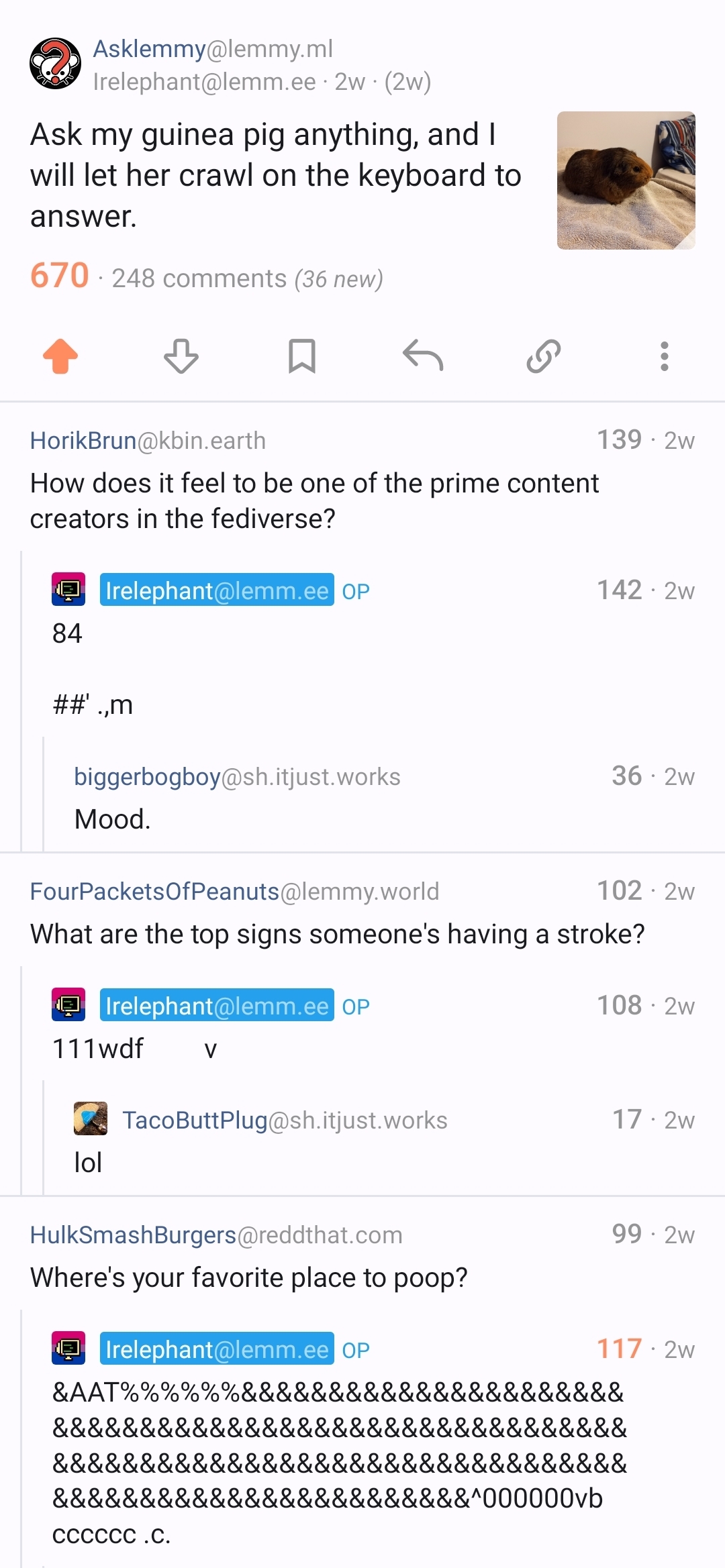Tap Irelephant's avatar on the "111wdf" reply
Image resolution: width=725 pixels, height=1568 pixels.
click(68, 1004)
